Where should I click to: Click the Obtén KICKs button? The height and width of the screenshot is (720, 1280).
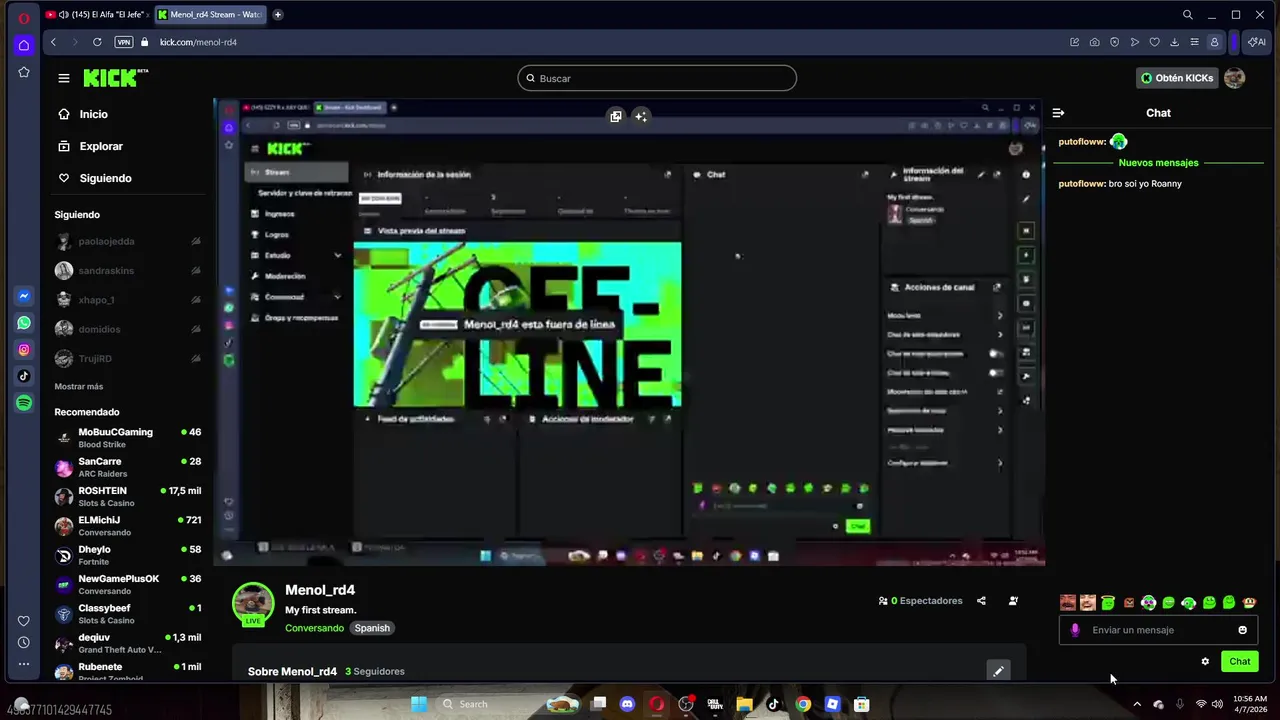1177,78
